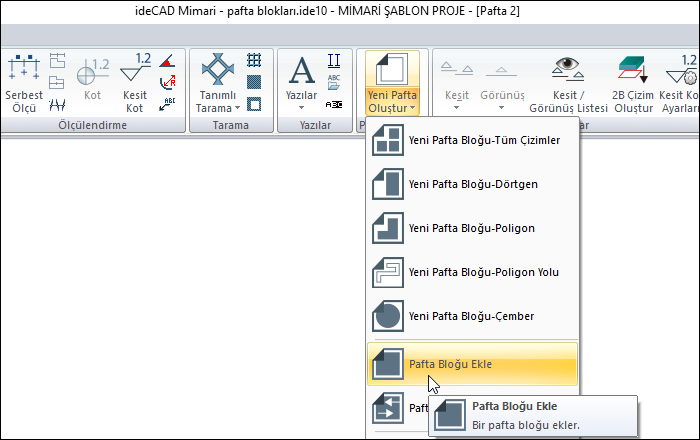Screen dimensions: 700x440
Task: Click the ABC leader label icon
Action: [x=167, y=104]
